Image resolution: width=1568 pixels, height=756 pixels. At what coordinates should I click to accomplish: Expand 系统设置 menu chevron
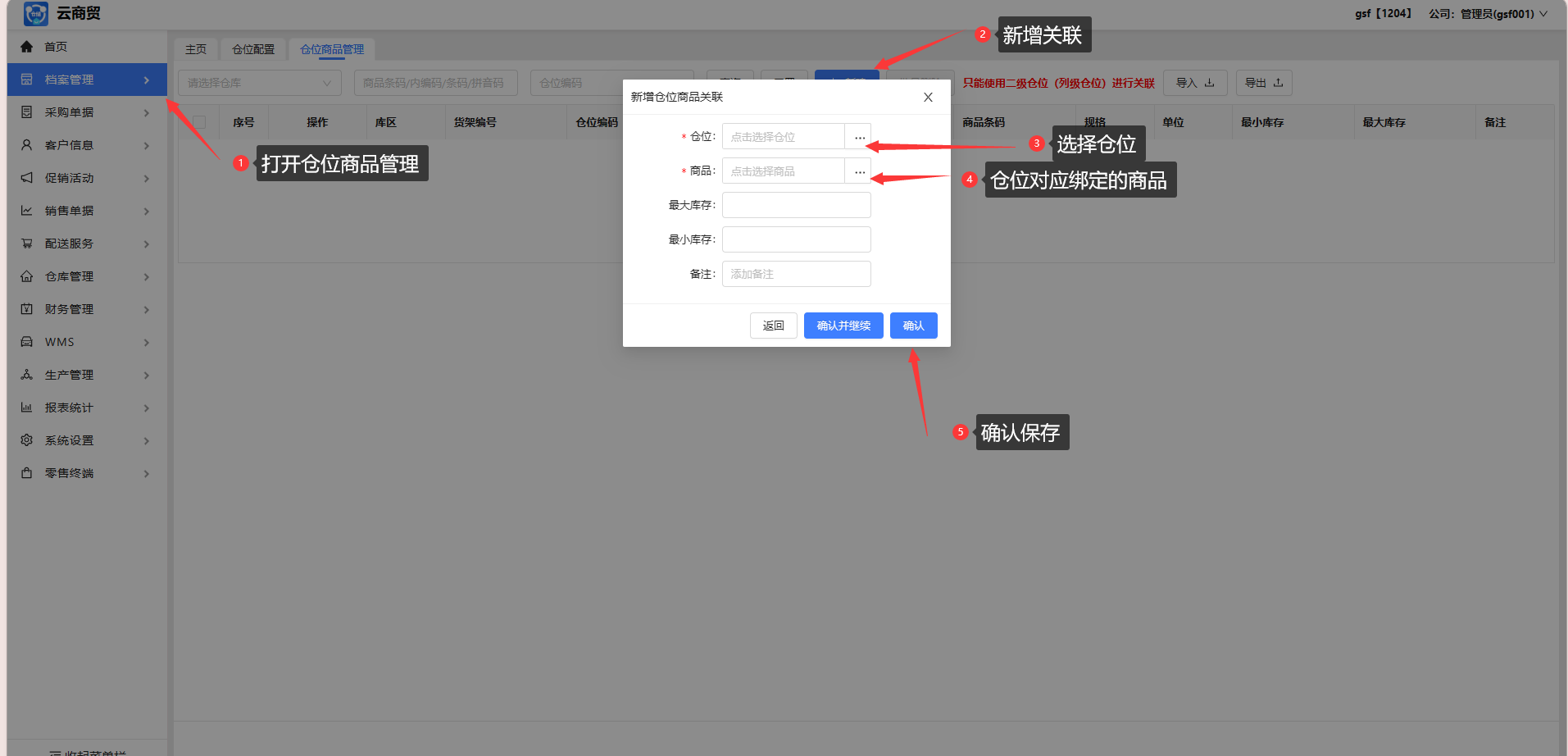[147, 440]
